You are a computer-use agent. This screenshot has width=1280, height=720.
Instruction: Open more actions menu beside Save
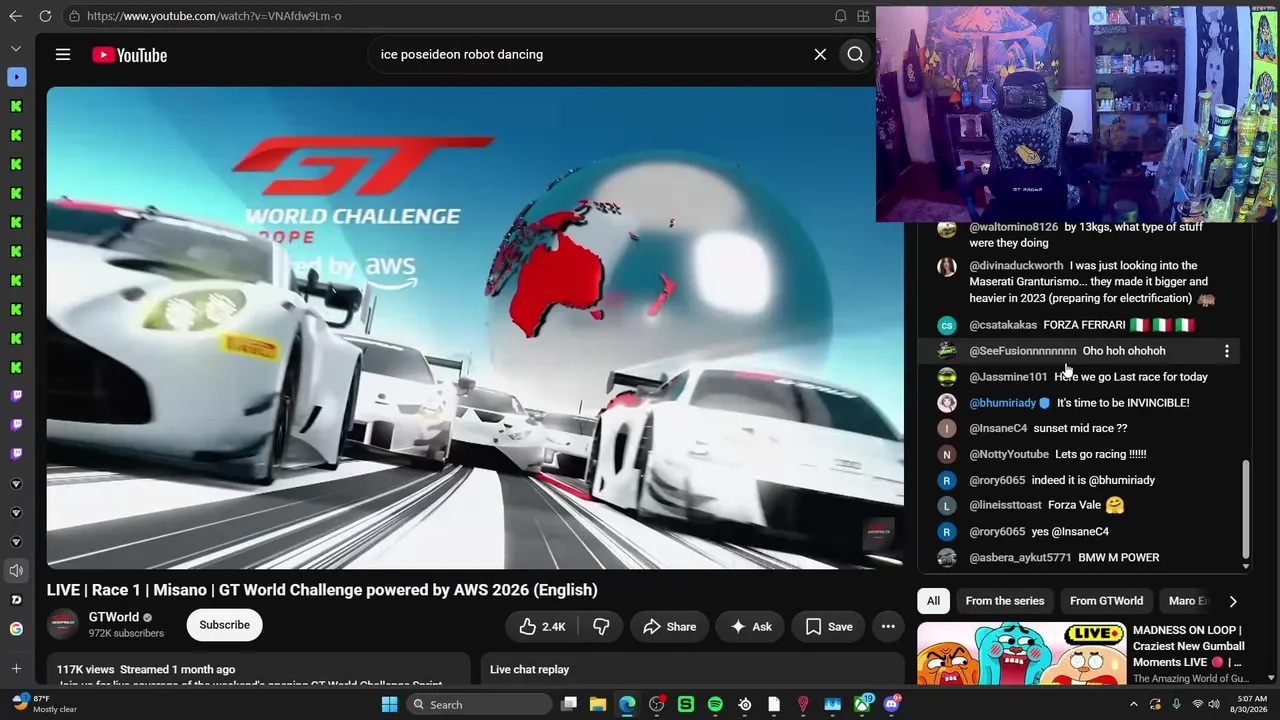888,627
